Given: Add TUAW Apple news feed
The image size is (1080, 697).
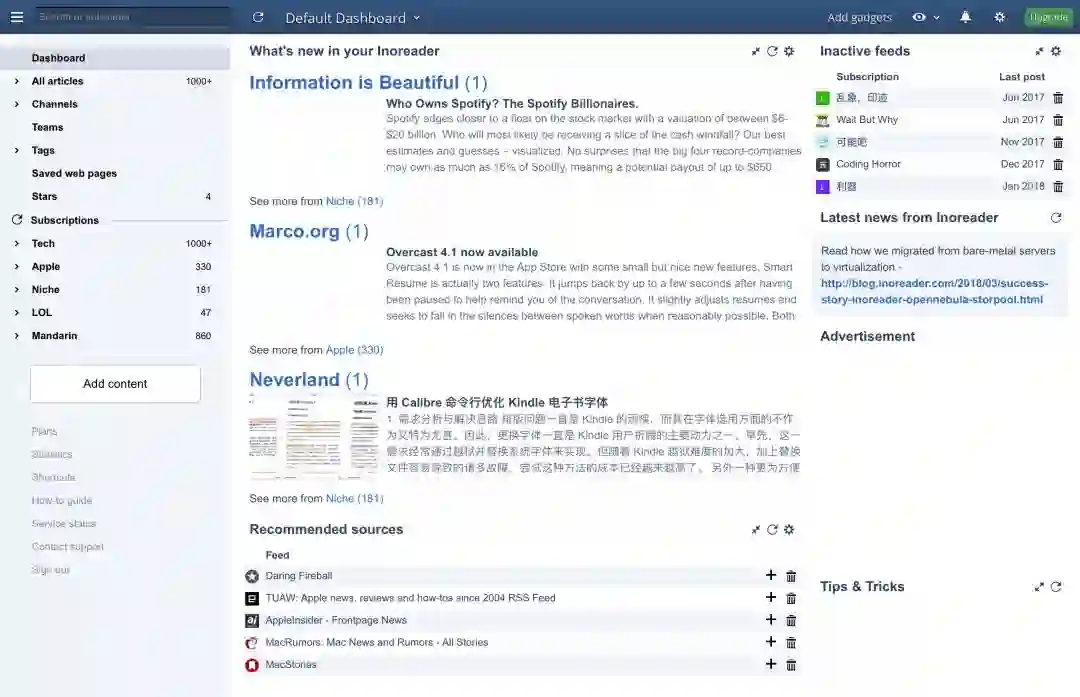Looking at the screenshot, I should coord(771,597).
